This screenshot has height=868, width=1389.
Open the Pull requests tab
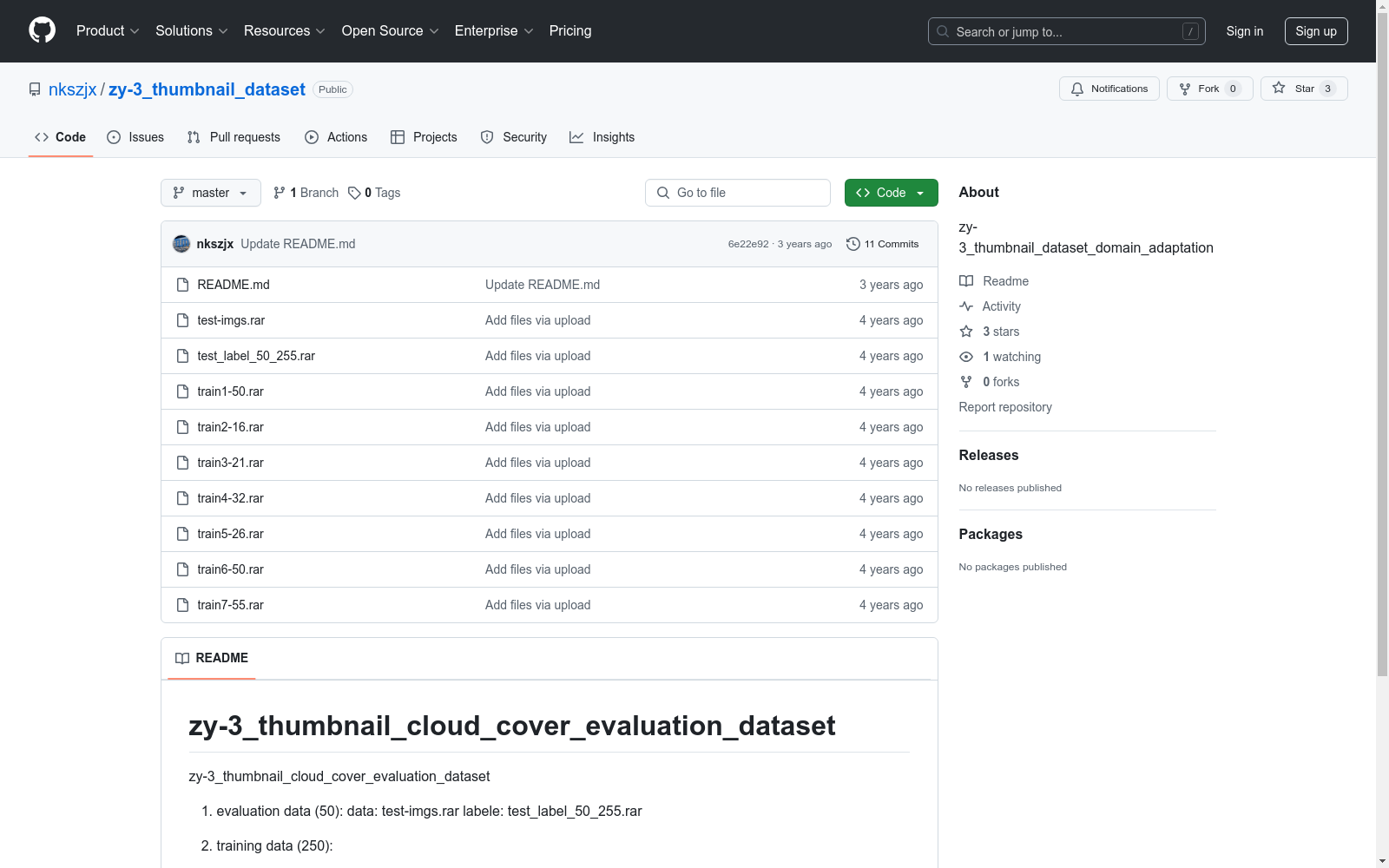234,137
